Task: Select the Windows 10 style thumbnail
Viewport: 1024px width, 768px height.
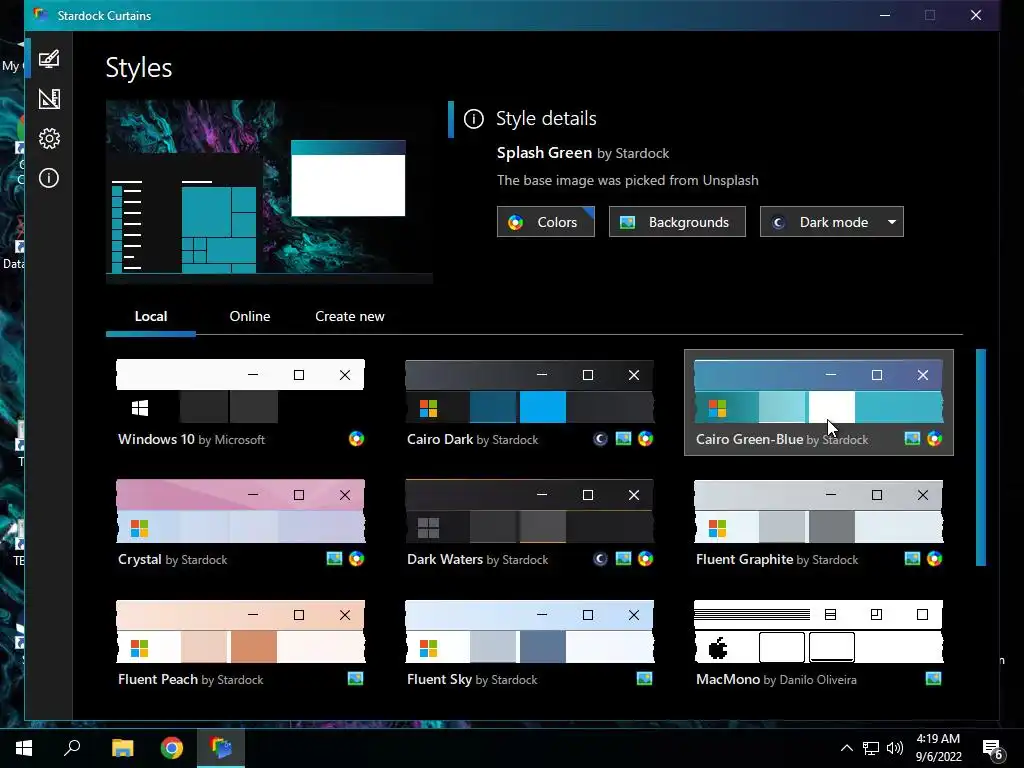Action: (240, 392)
